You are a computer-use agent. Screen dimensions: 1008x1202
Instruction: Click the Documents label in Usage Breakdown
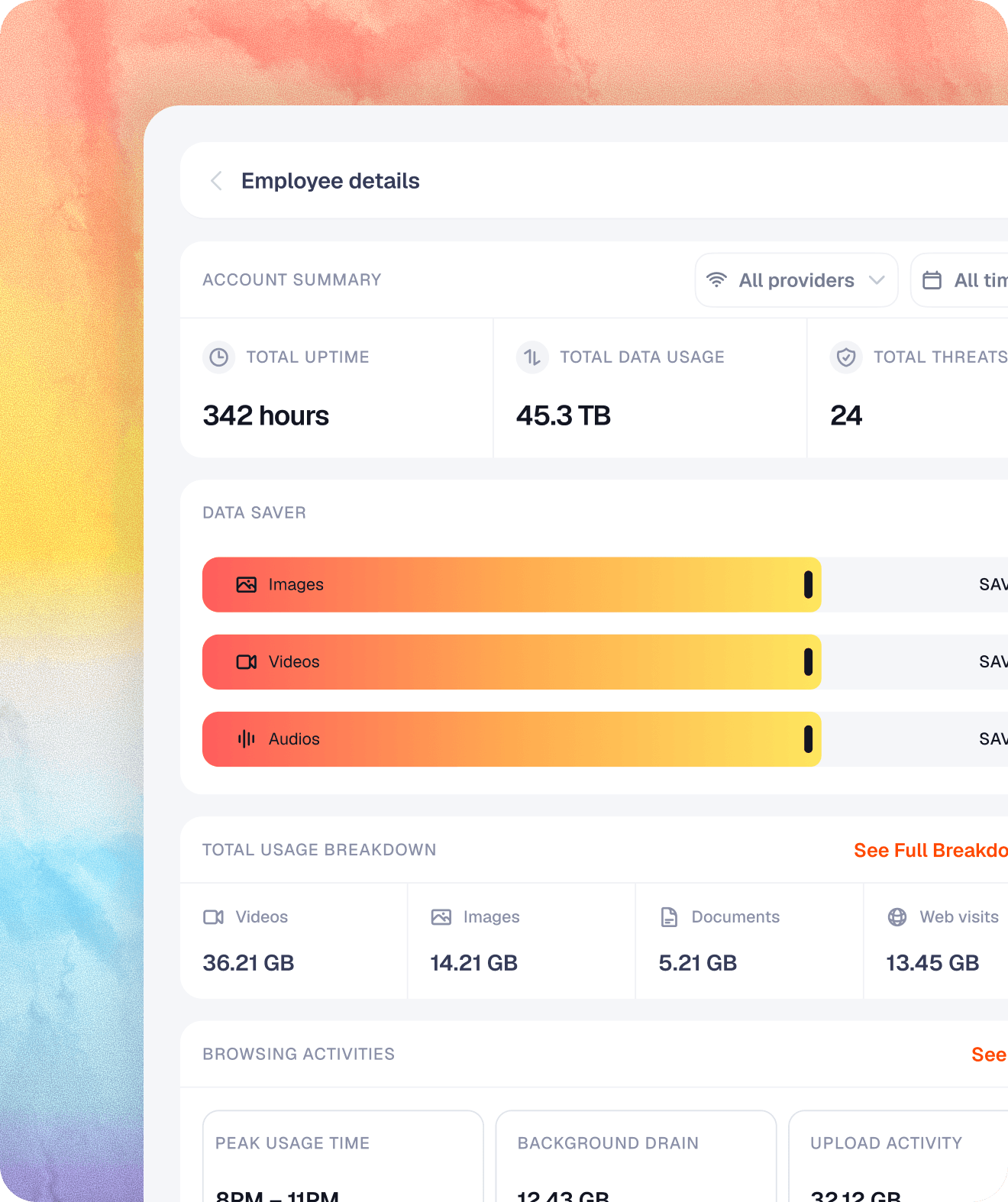click(x=735, y=916)
